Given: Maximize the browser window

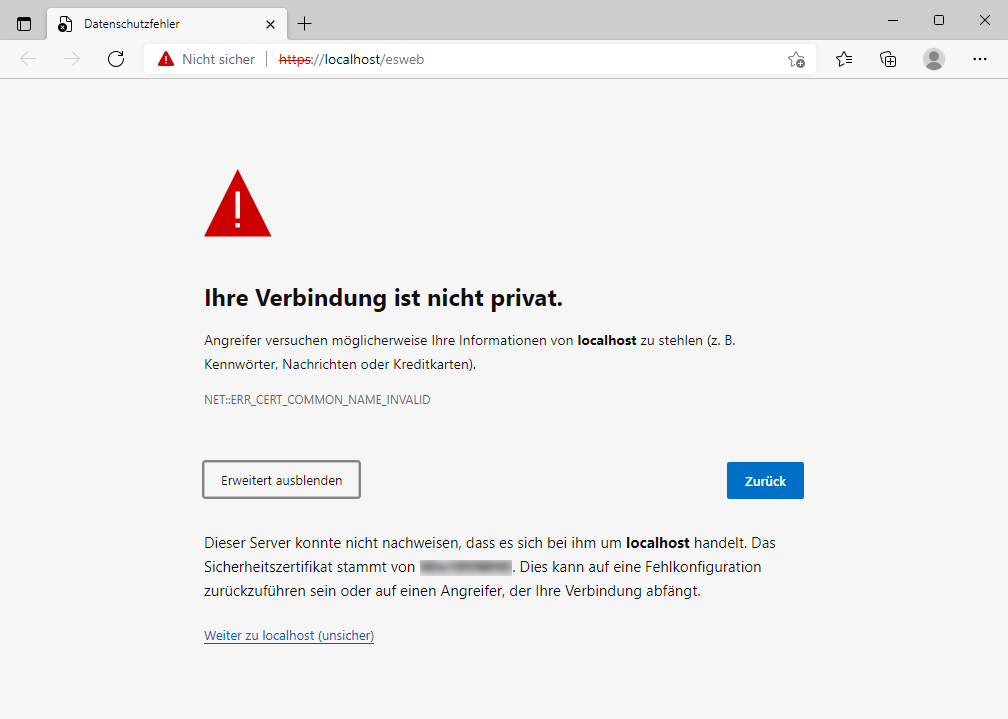Looking at the screenshot, I should coord(938,20).
